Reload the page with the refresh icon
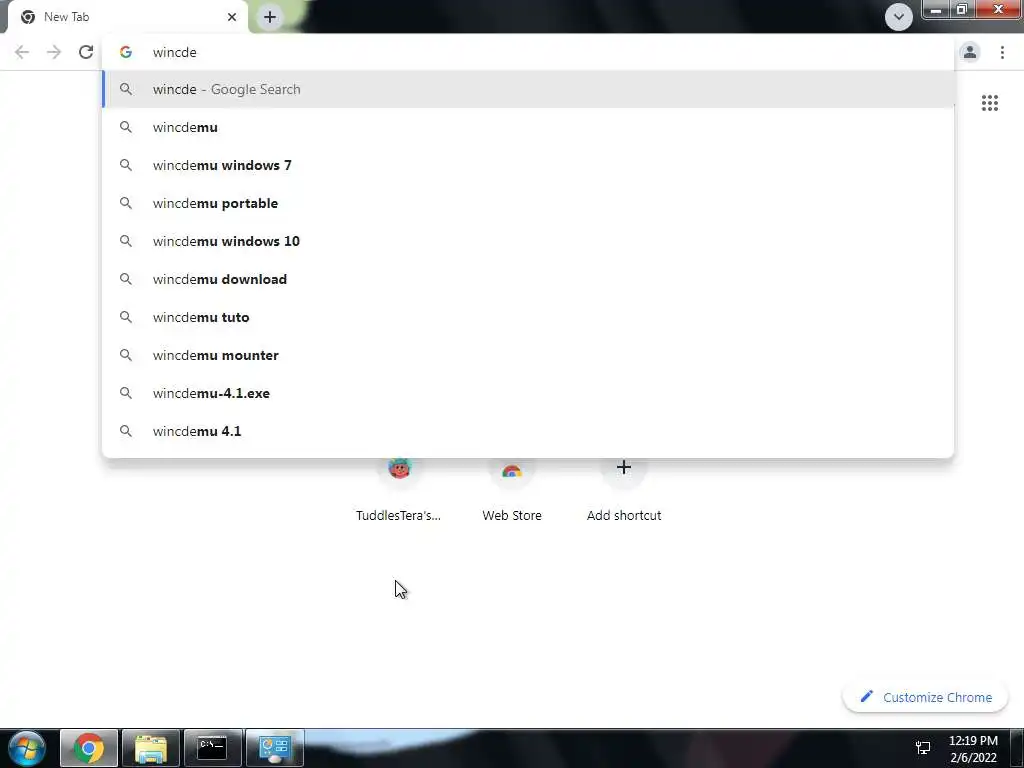The width and height of the screenshot is (1024, 768). pos(86,52)
